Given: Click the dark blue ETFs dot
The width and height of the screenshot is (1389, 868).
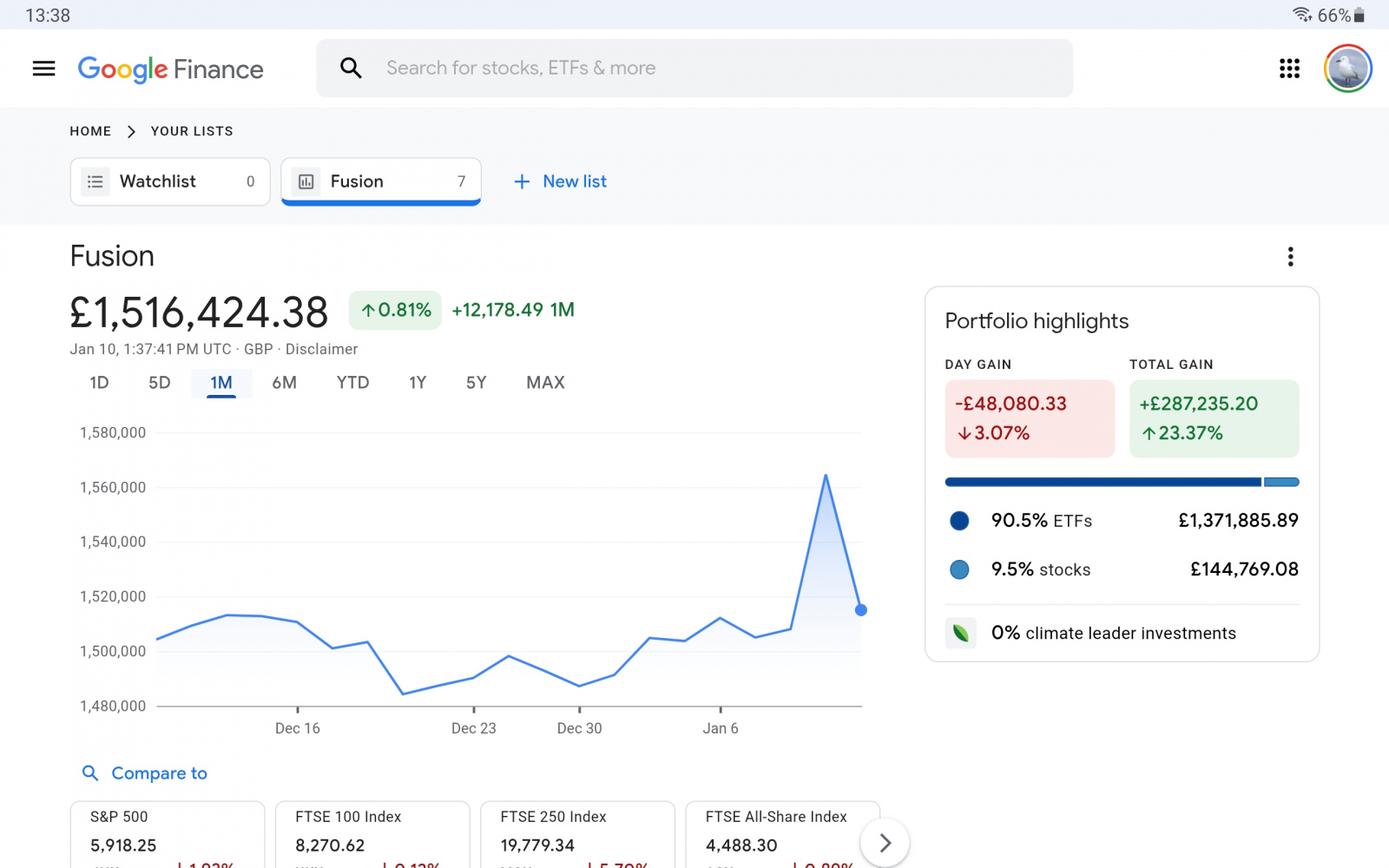Looking at the screenshot, I should [959, 521].
